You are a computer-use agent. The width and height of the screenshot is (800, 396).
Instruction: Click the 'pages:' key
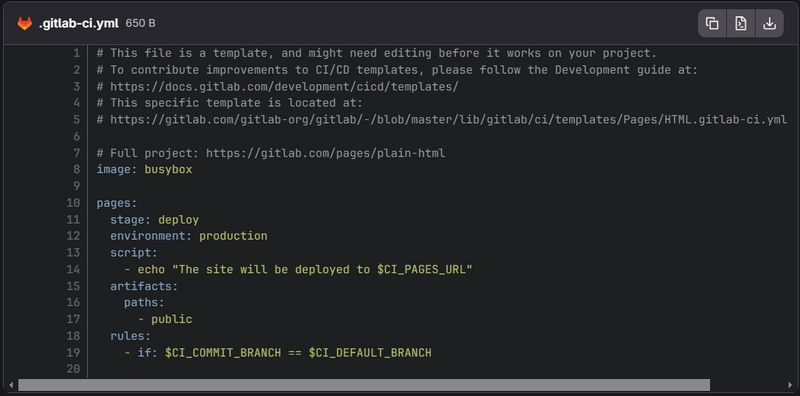click(117, 203)
